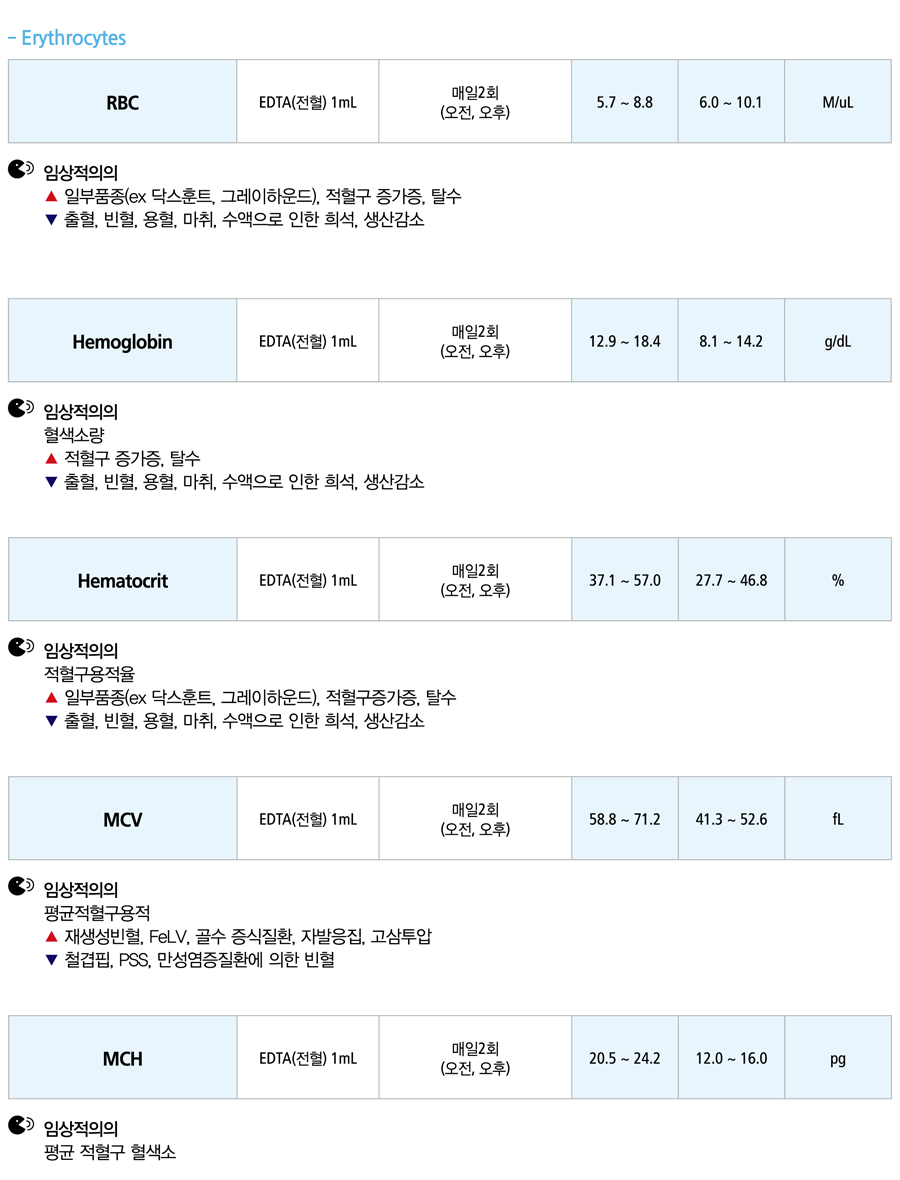Click the RBC 5.7 ~ 8.8 range cell
The image size is (900, 1180).
625,102
